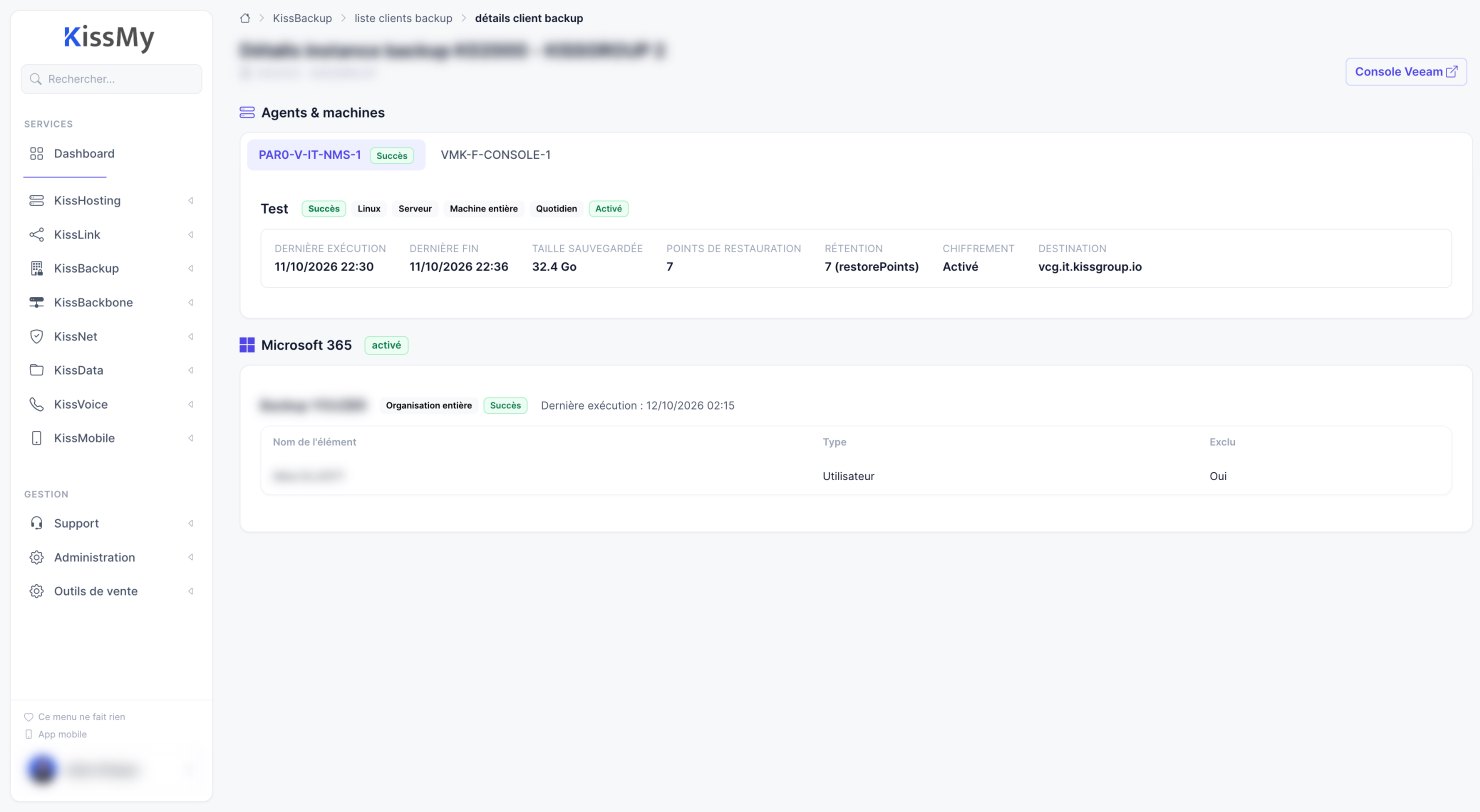
Task: Click the KissNet shield icon
Action: (37, 337)
